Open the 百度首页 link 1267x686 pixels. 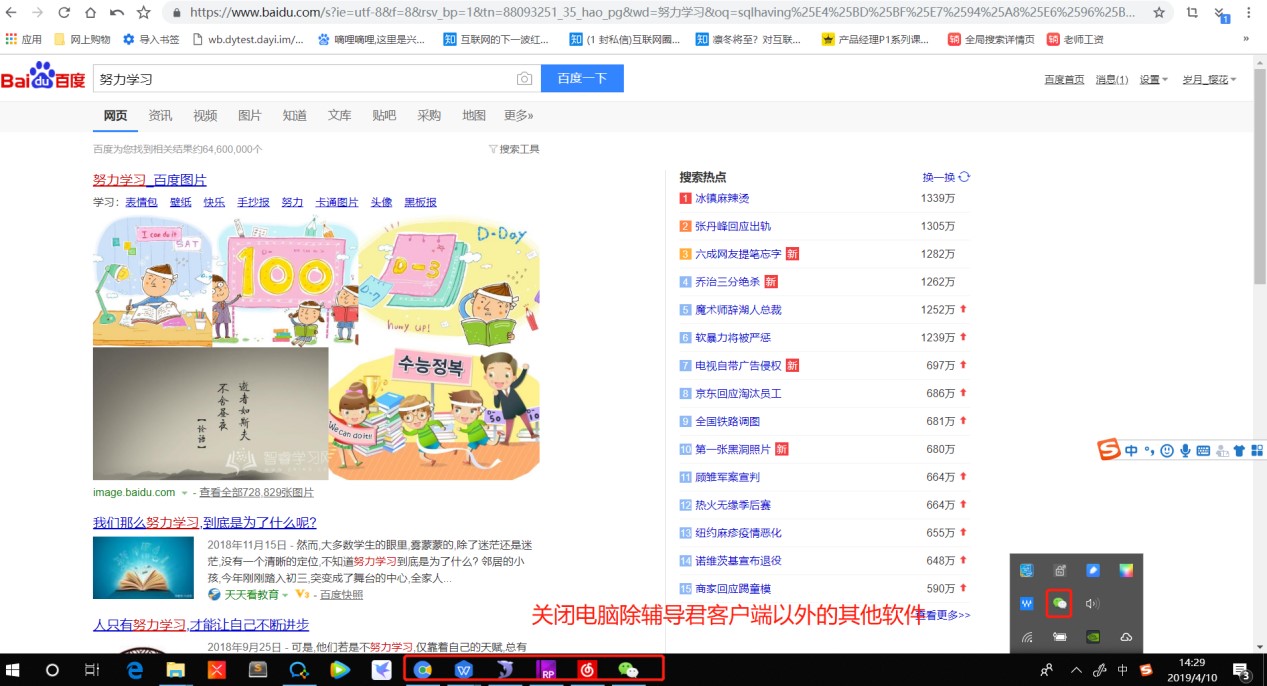point(1064,80)
